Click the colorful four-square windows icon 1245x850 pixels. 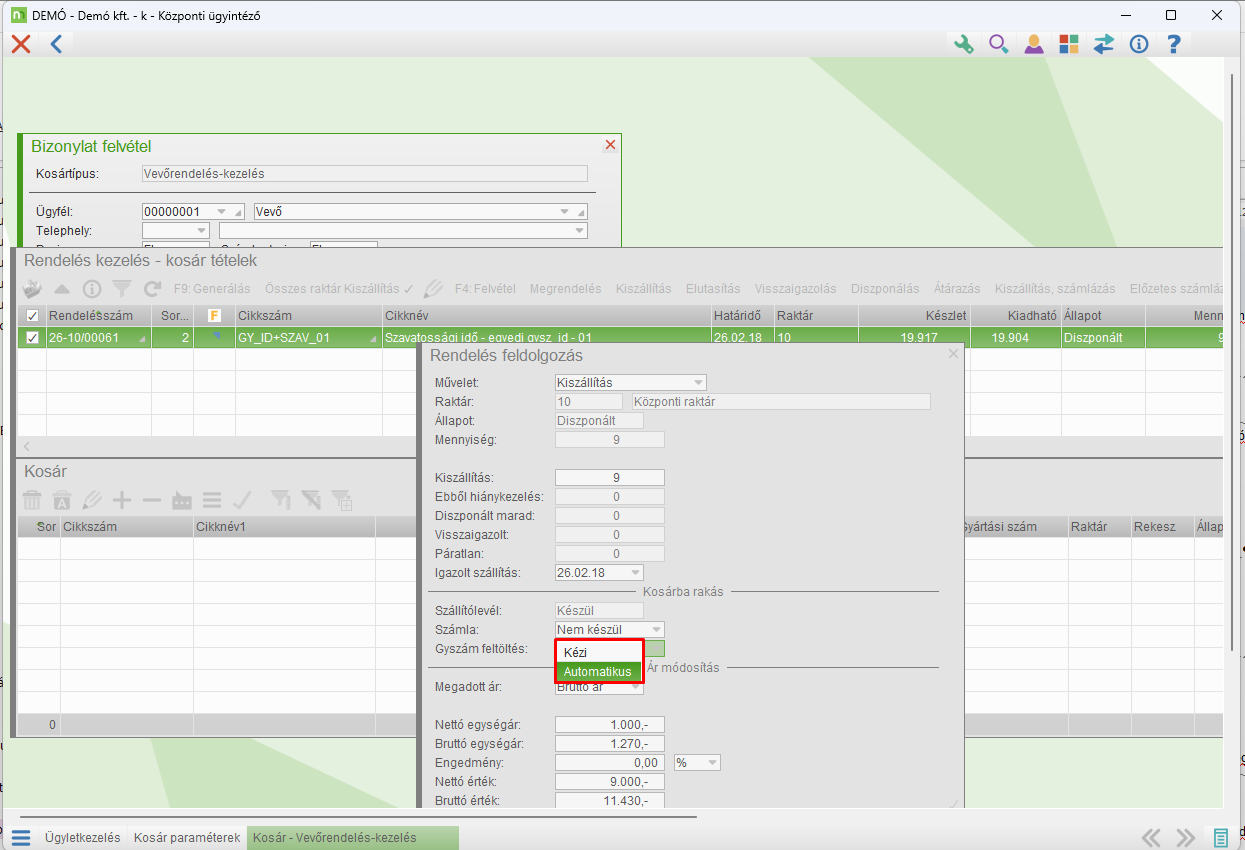(1069, 44)
